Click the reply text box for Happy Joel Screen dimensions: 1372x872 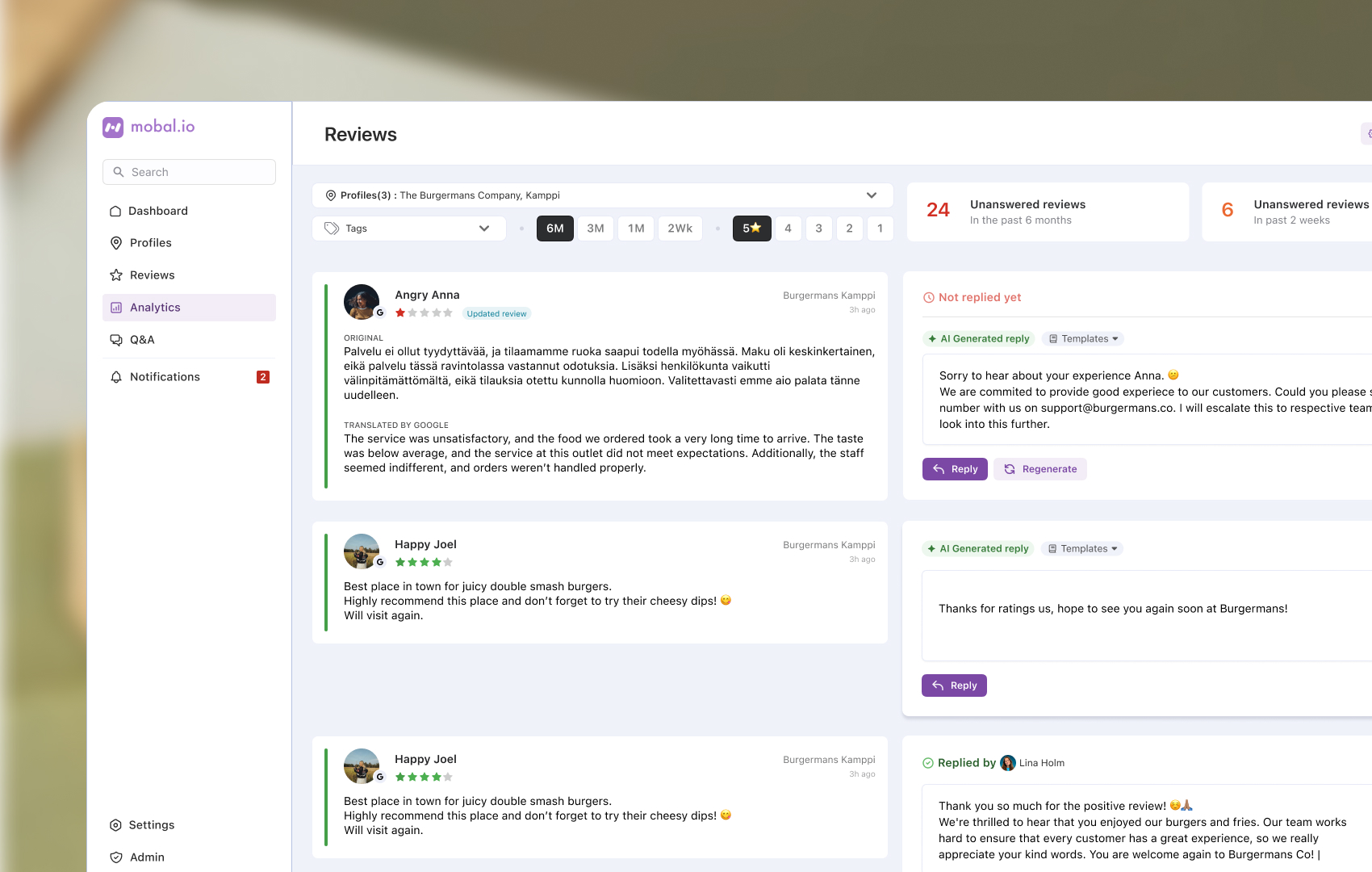point(1147,616)
